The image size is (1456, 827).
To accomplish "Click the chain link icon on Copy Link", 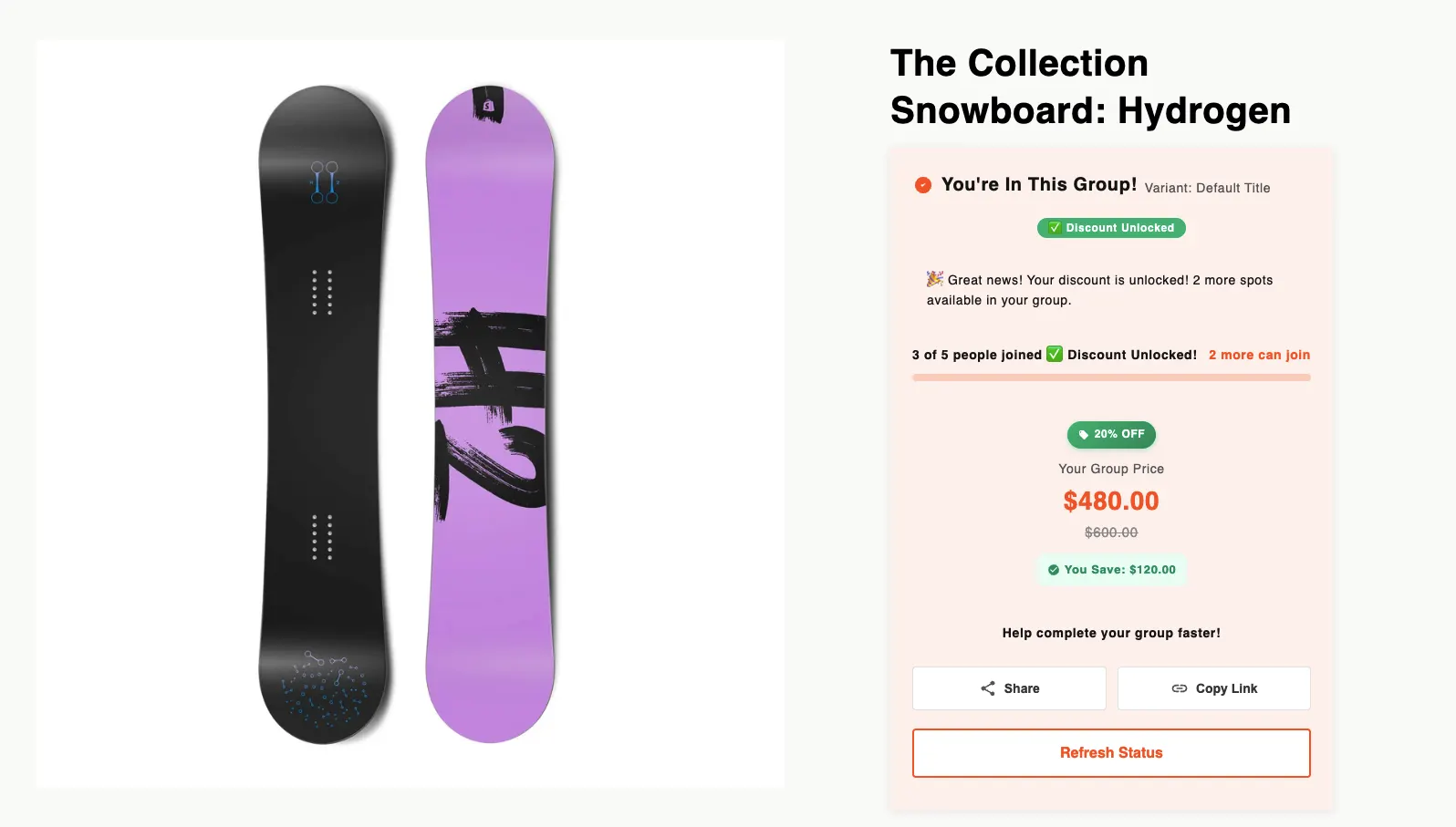I will (1178, 688).
